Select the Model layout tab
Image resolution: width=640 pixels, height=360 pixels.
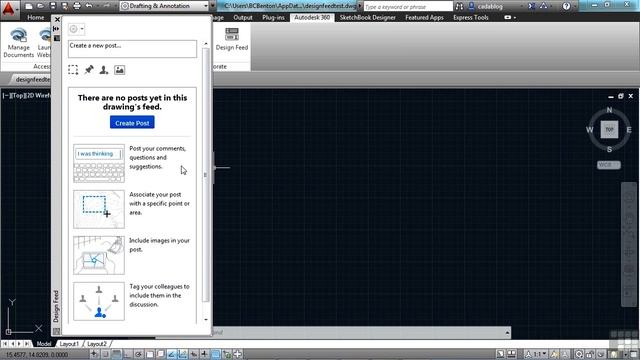tap(44, 344)
